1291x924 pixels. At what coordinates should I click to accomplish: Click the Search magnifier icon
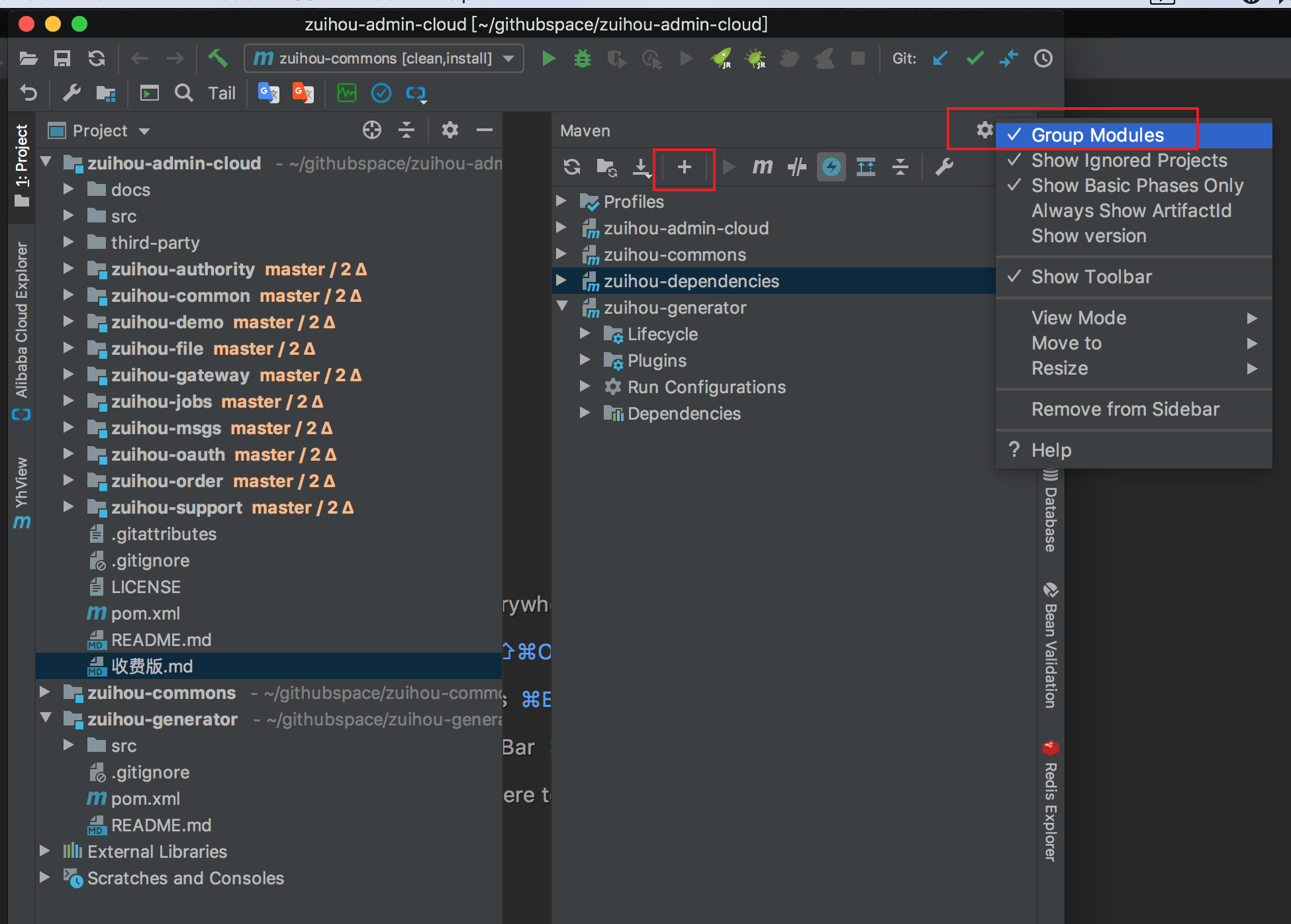pos(184,93)
